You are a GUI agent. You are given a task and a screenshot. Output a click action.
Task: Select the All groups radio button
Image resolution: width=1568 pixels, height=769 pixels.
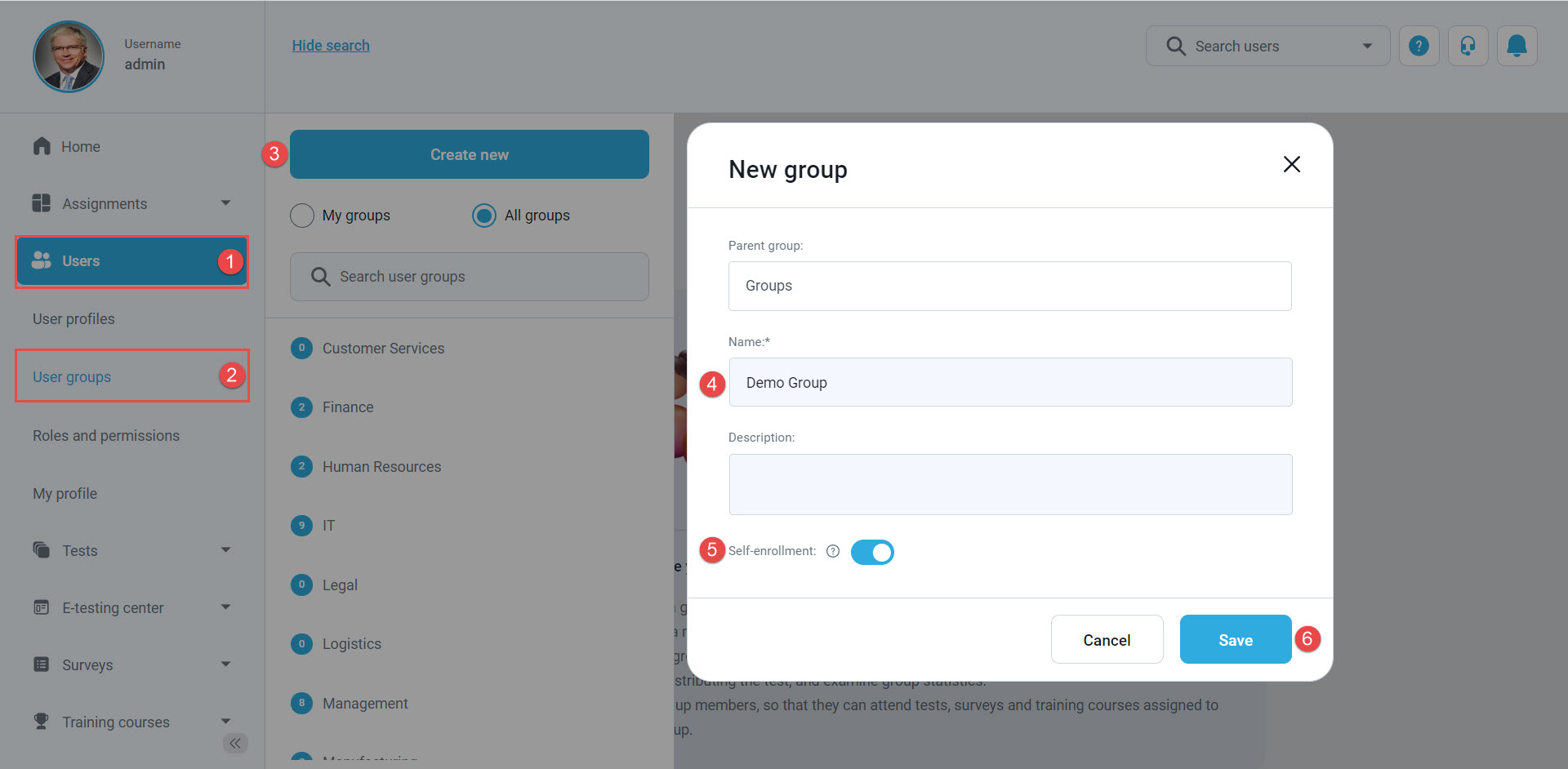click(484, 216)
